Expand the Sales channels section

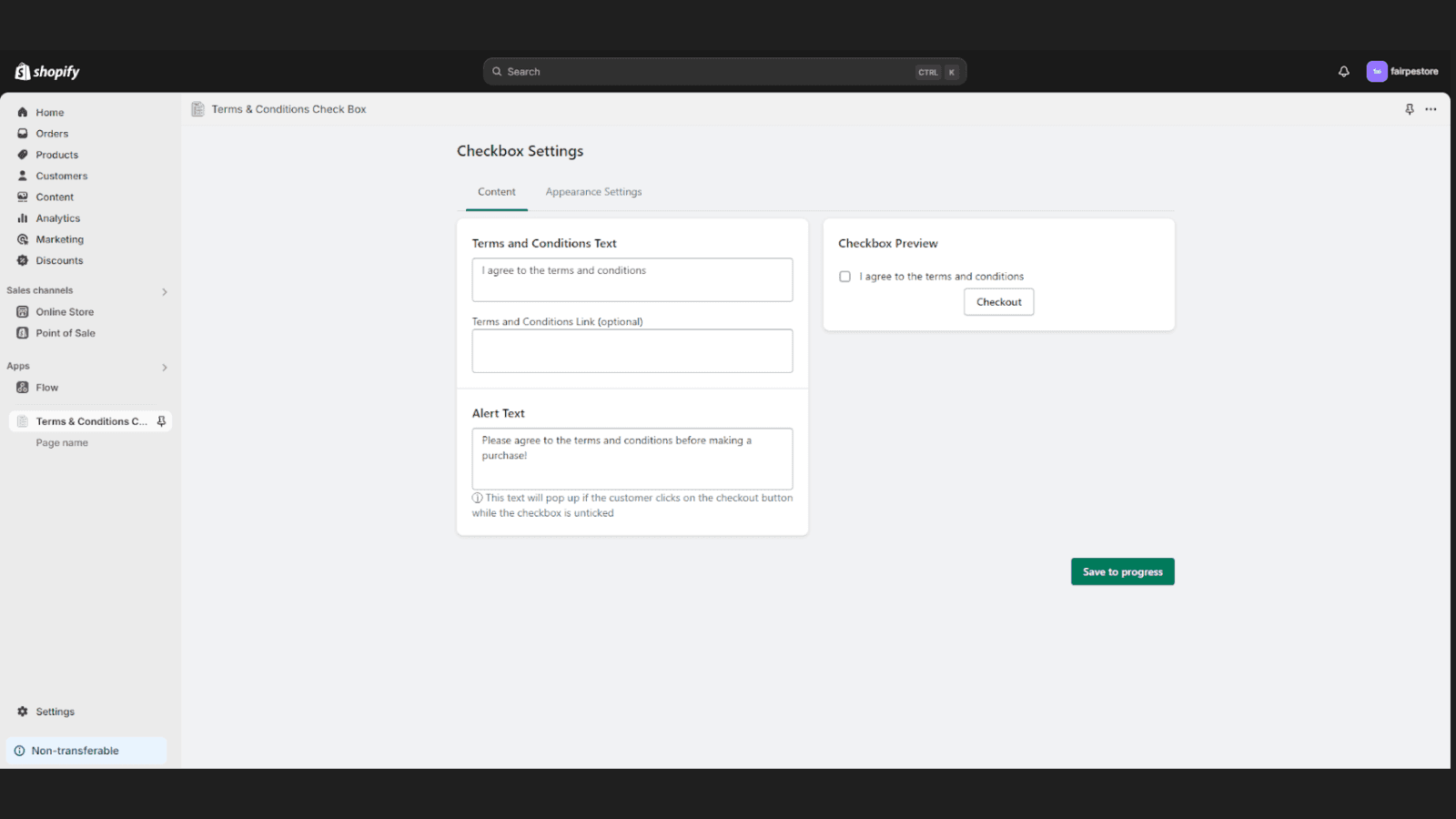(x=165, y=292)
